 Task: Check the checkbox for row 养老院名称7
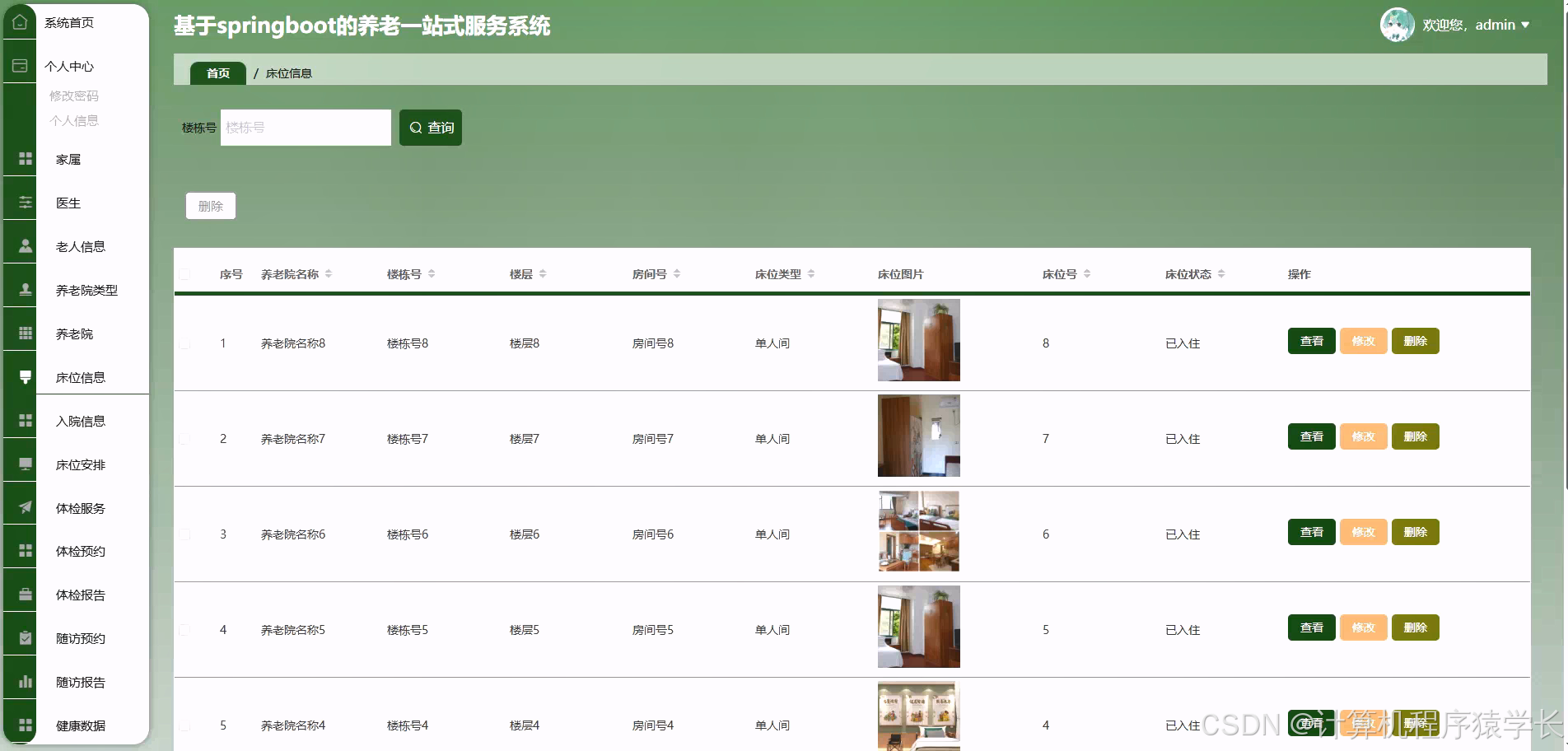point(184,439)
